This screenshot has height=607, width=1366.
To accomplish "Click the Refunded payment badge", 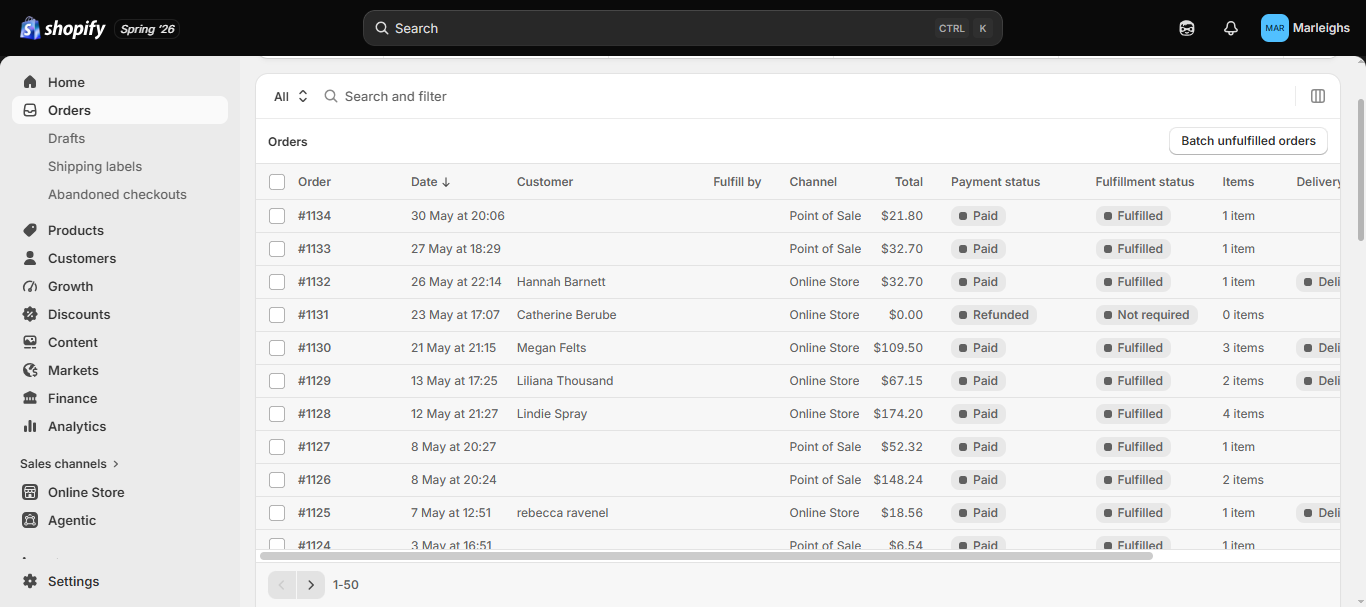I will [994, 315].
